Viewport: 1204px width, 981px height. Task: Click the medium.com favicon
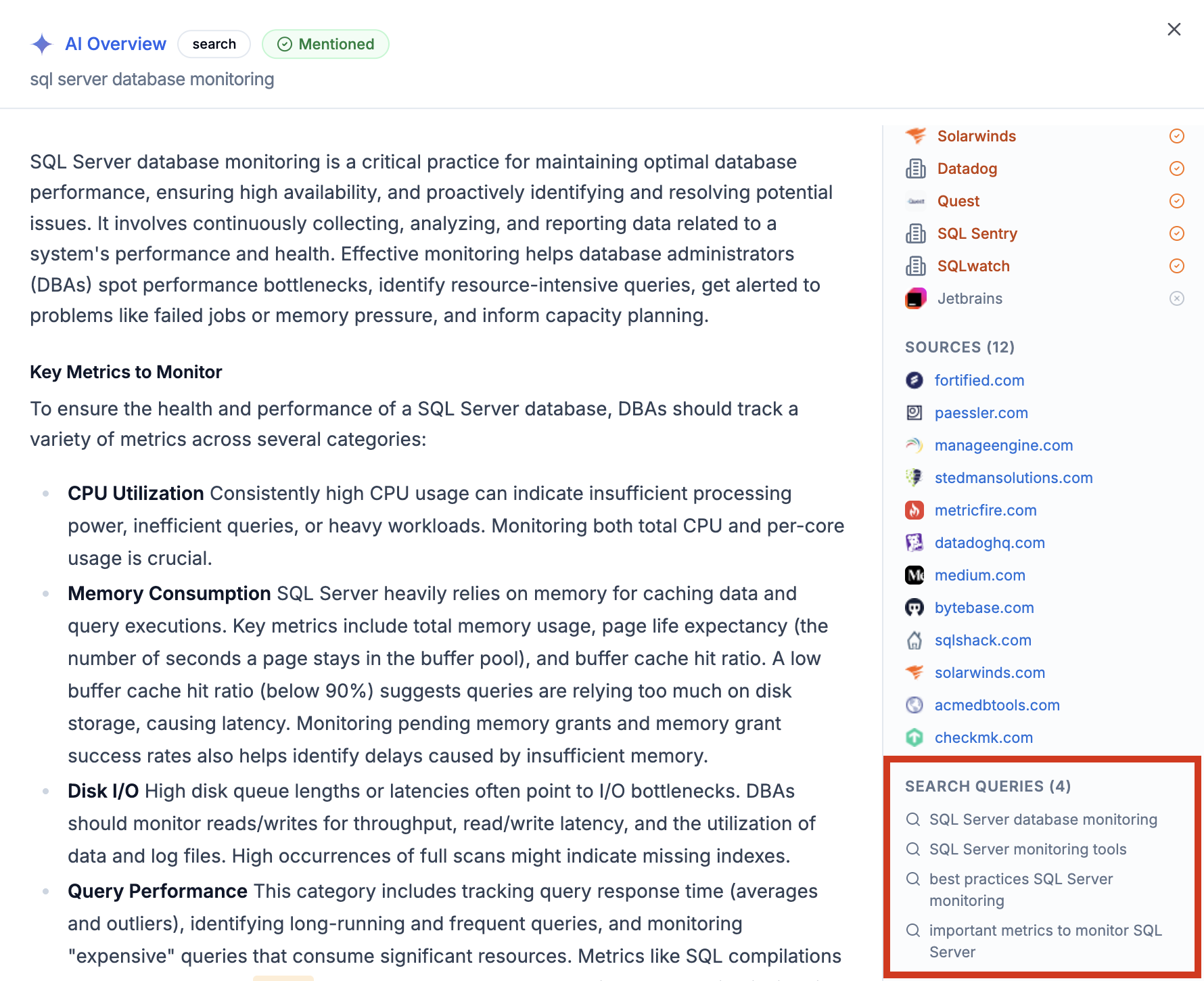914,574
